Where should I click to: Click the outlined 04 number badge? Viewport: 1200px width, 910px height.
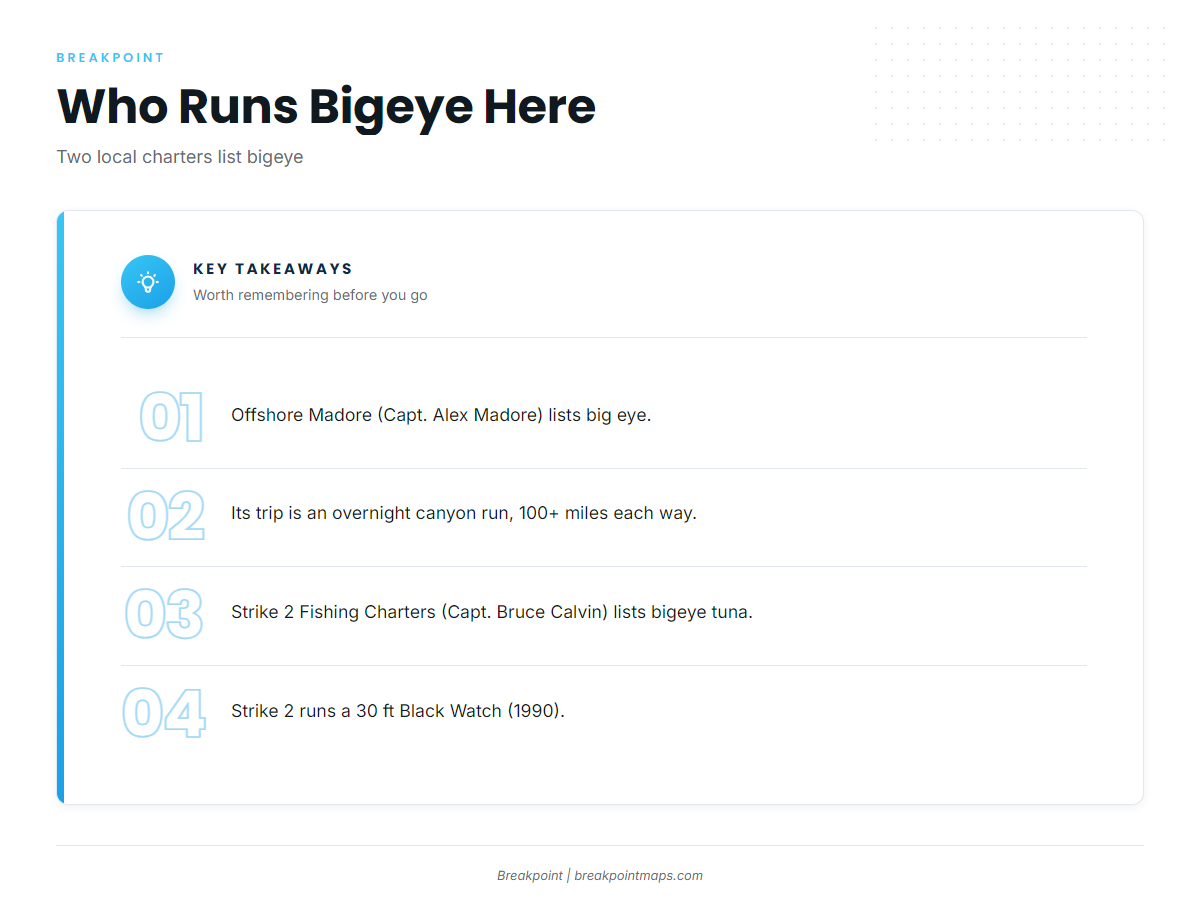[x=164, y=713]
